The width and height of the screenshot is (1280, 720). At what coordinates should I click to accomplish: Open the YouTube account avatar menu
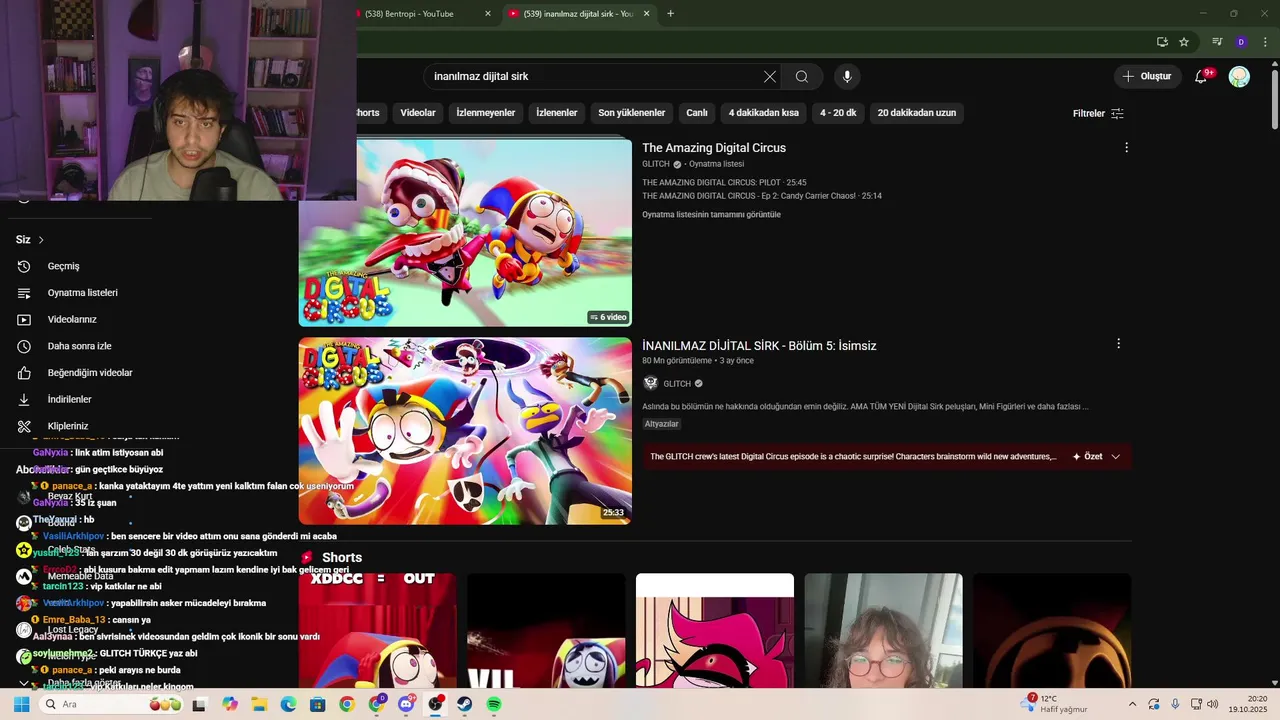click(1239, 77)
